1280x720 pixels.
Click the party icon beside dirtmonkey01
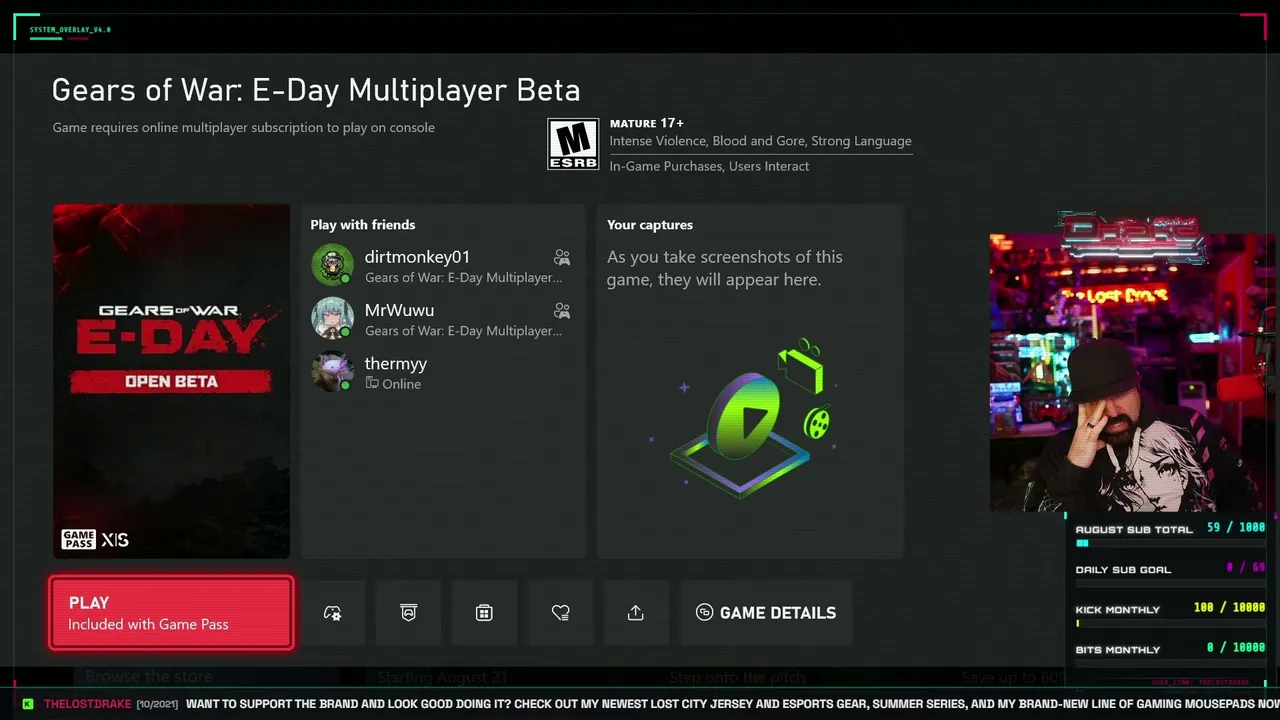click(562, 258)
